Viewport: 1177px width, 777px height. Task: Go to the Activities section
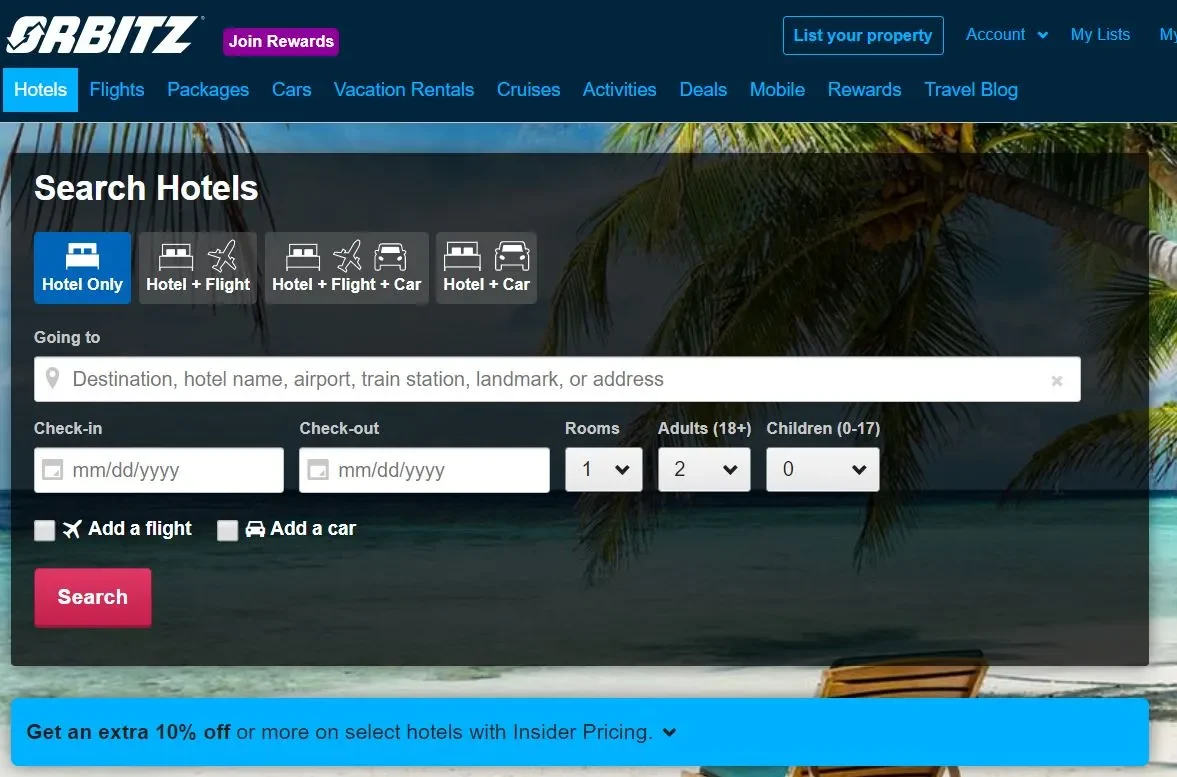619,89
